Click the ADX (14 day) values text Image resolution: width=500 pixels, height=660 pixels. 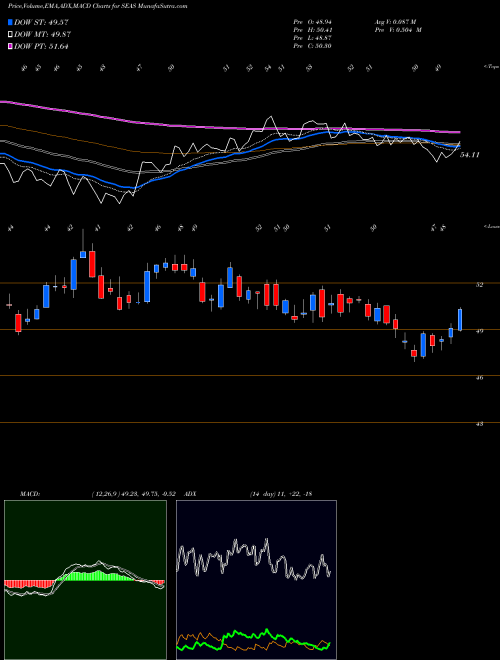[x=280, y=494]
